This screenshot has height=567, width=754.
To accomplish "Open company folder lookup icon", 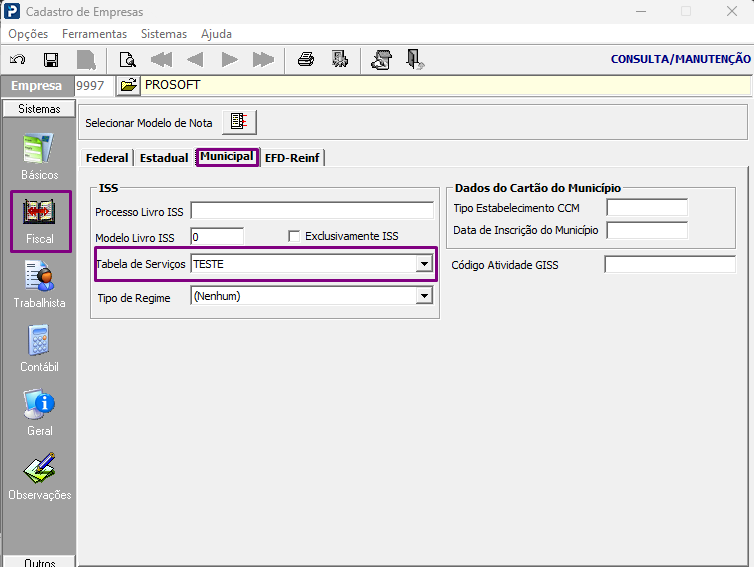I will pos(128,86).
